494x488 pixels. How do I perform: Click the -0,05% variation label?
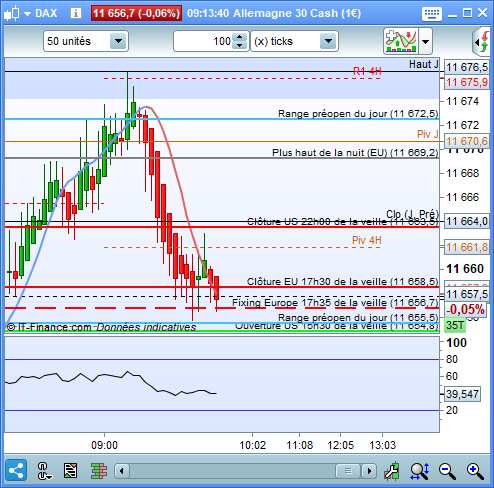pos(465,310)
